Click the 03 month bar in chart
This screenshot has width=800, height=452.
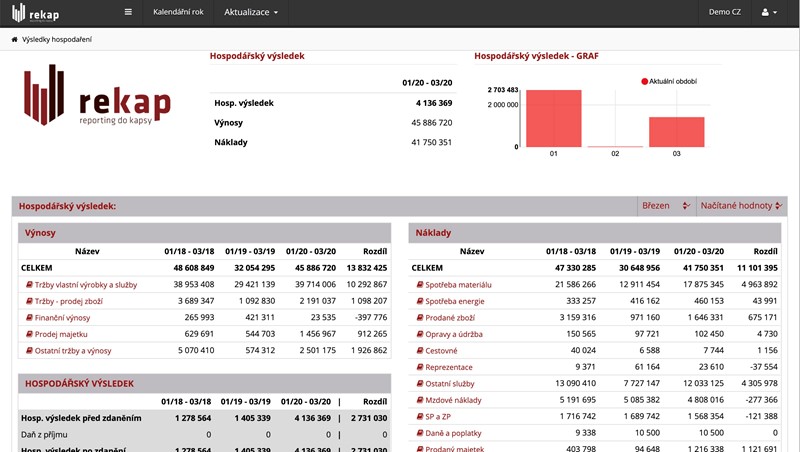[676, 132]
